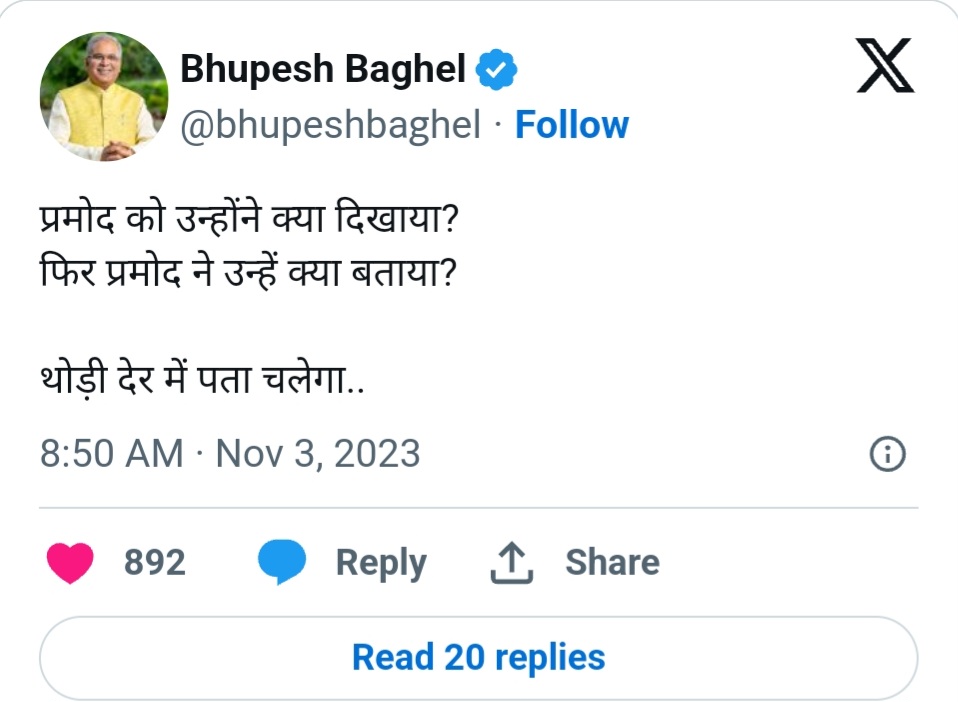Click the X logo in the corner
958x702 pixels.
[x=886, y=62]
